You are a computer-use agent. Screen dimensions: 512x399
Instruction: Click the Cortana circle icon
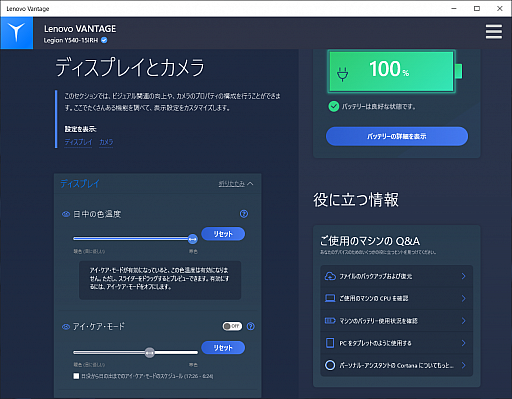pyautogui.click(x=330, y=365)
